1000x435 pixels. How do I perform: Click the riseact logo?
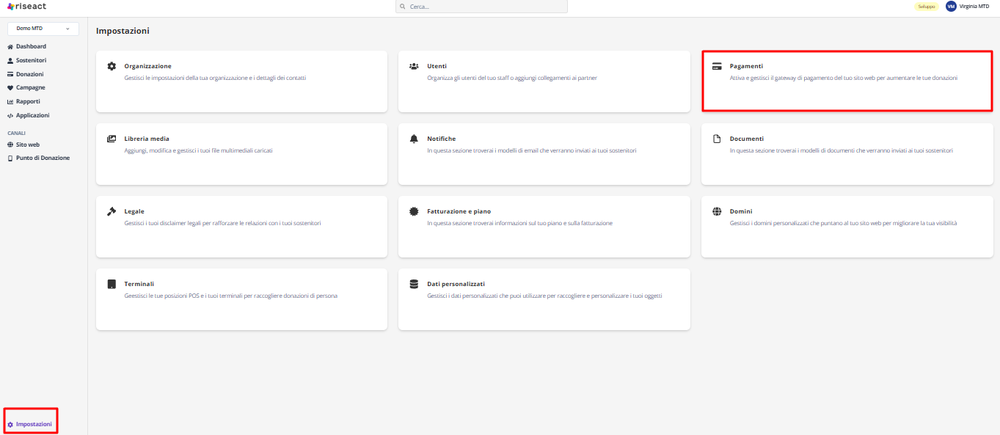click(26, 6)
